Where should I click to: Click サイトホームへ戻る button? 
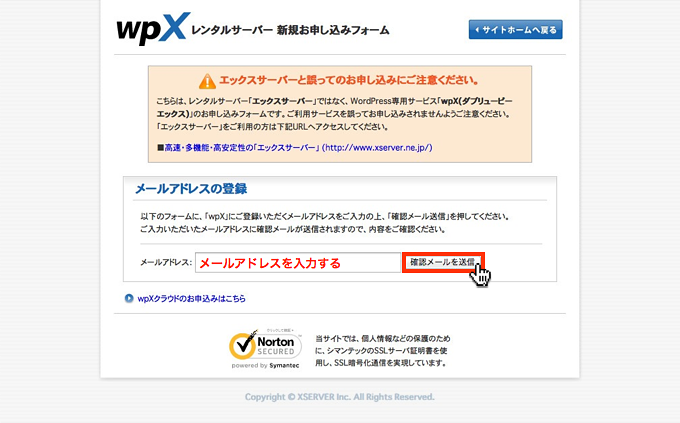point(515,30)
